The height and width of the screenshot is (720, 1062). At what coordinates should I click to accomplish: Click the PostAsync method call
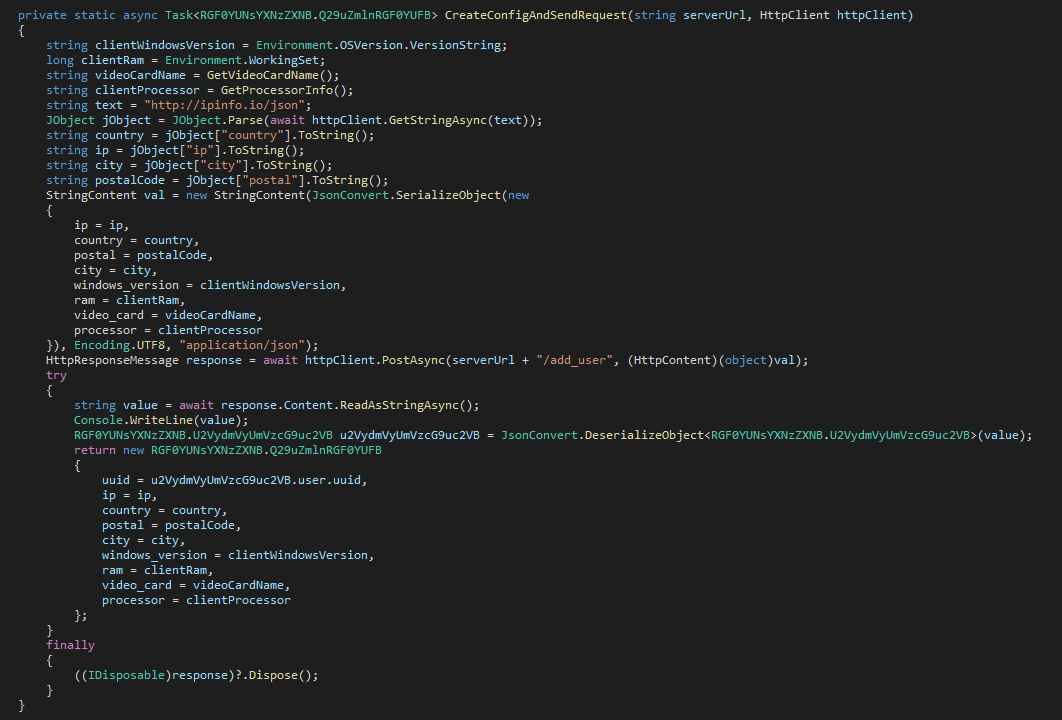411,360
